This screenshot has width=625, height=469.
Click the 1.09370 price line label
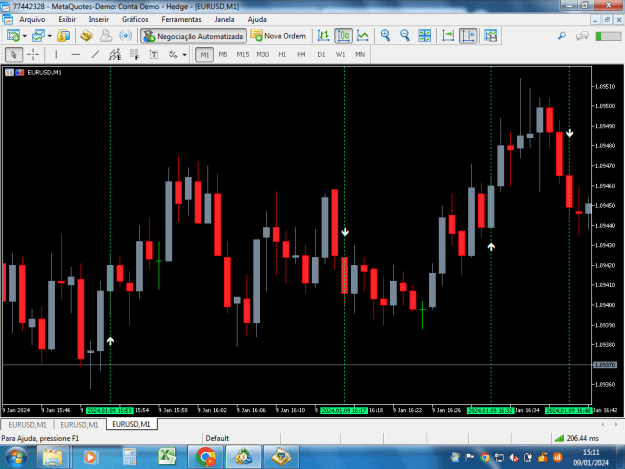click(605, 365)
